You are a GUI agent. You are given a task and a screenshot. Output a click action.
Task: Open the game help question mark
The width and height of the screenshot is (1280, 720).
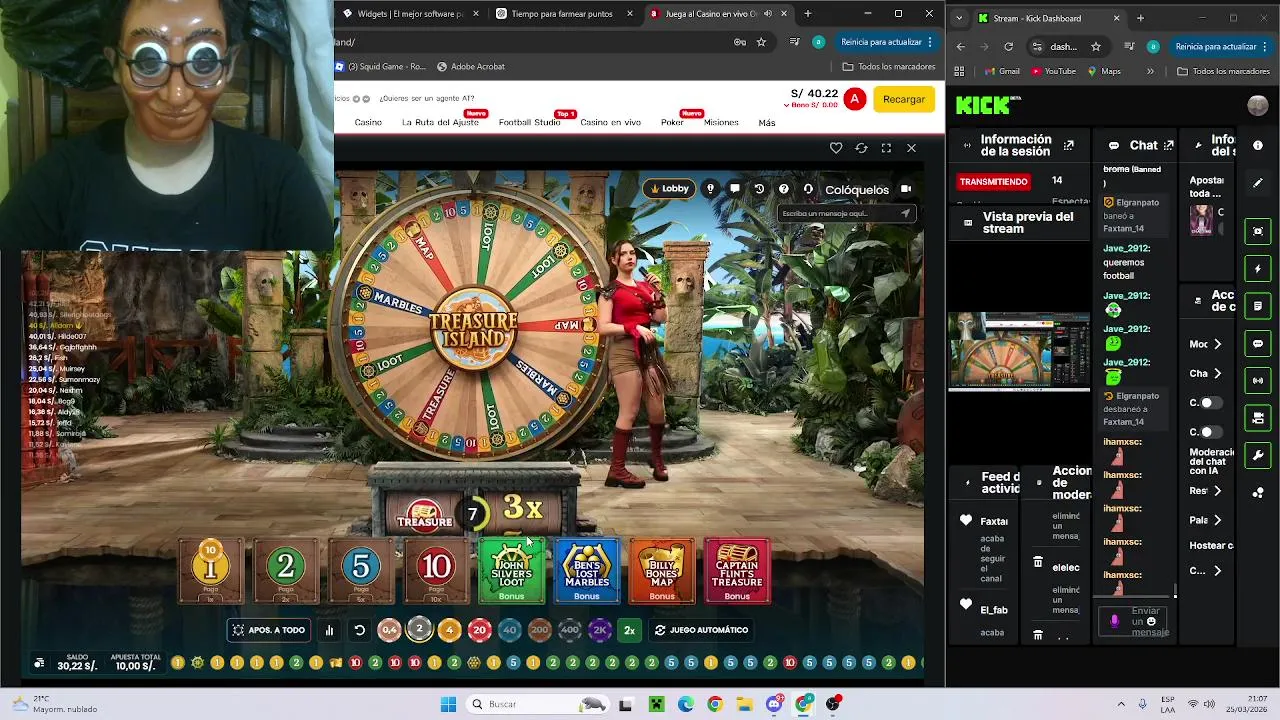pyautogui.click(x=784, y=189)
